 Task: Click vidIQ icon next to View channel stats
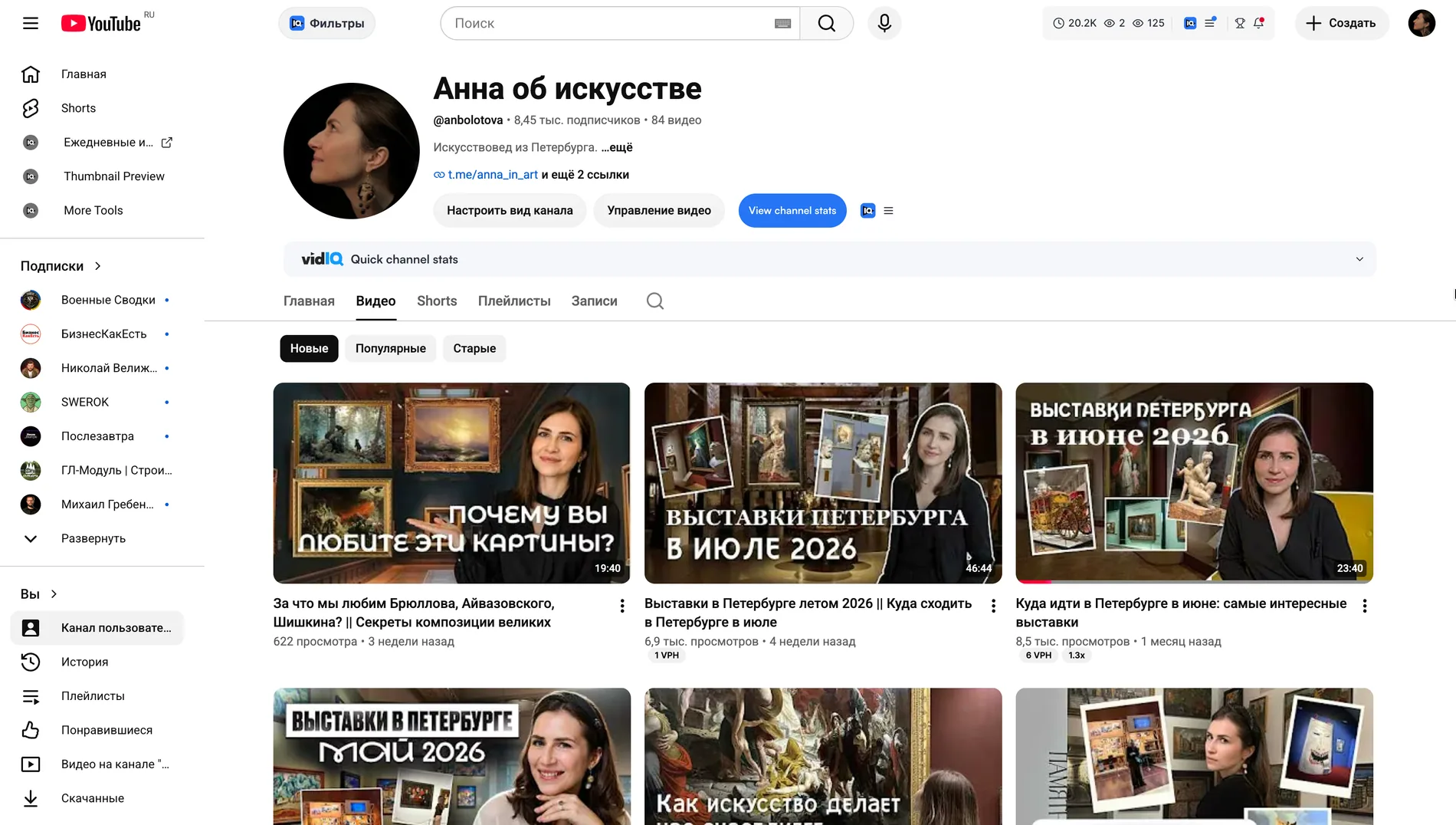(x=867, y=211)
